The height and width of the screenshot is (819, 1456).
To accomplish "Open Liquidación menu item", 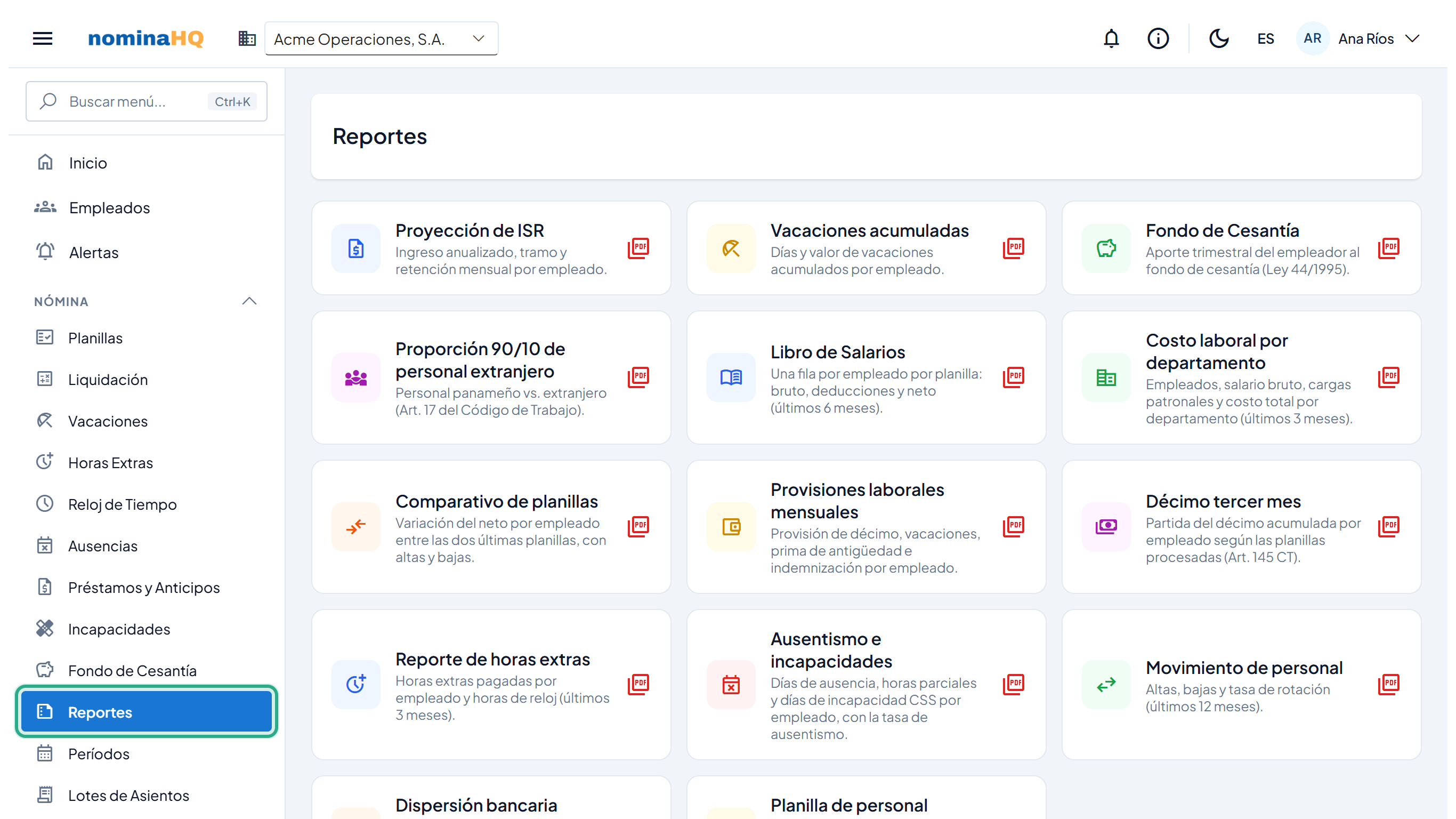I will 147,380.
